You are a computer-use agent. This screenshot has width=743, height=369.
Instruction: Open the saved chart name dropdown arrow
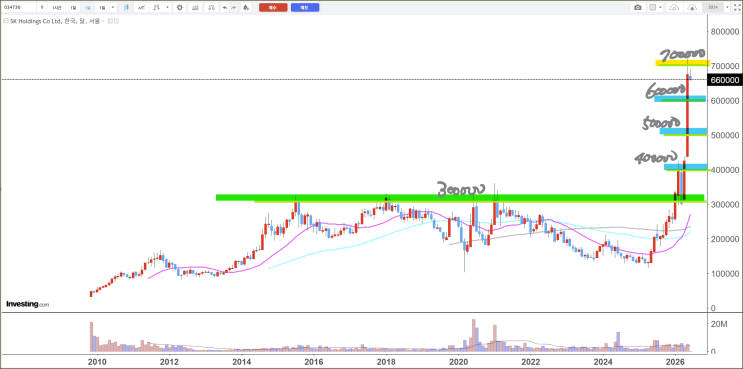[727, 7]
